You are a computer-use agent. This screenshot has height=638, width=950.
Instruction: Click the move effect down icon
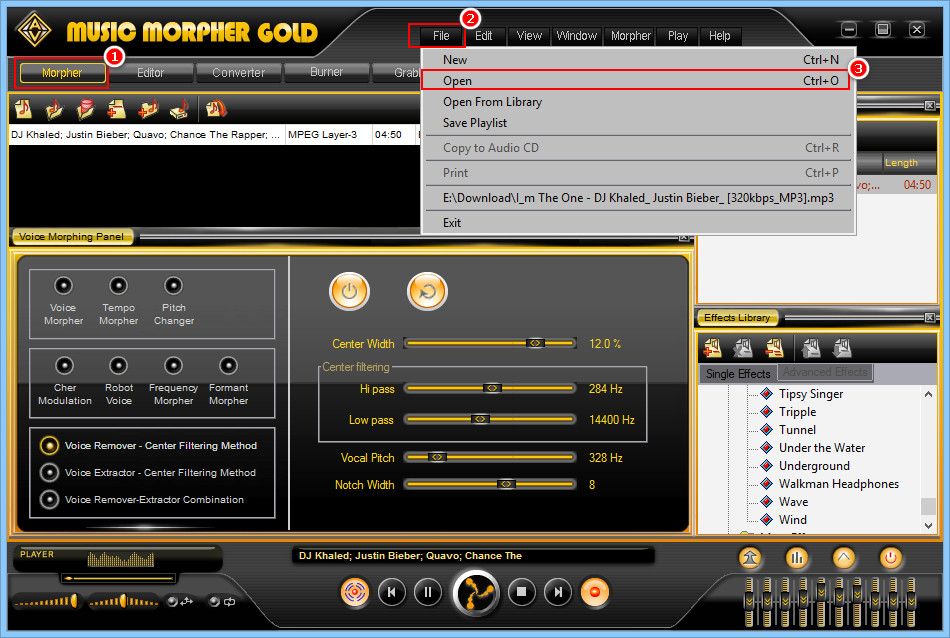point(842,348)
